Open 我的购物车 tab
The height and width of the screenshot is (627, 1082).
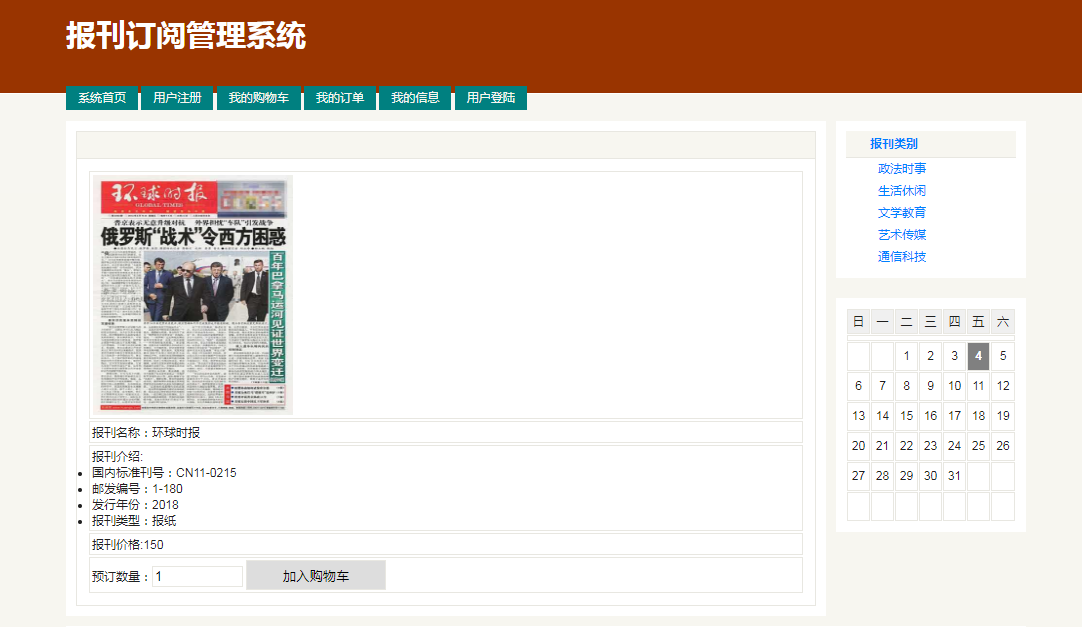click(x=259, y=98)
